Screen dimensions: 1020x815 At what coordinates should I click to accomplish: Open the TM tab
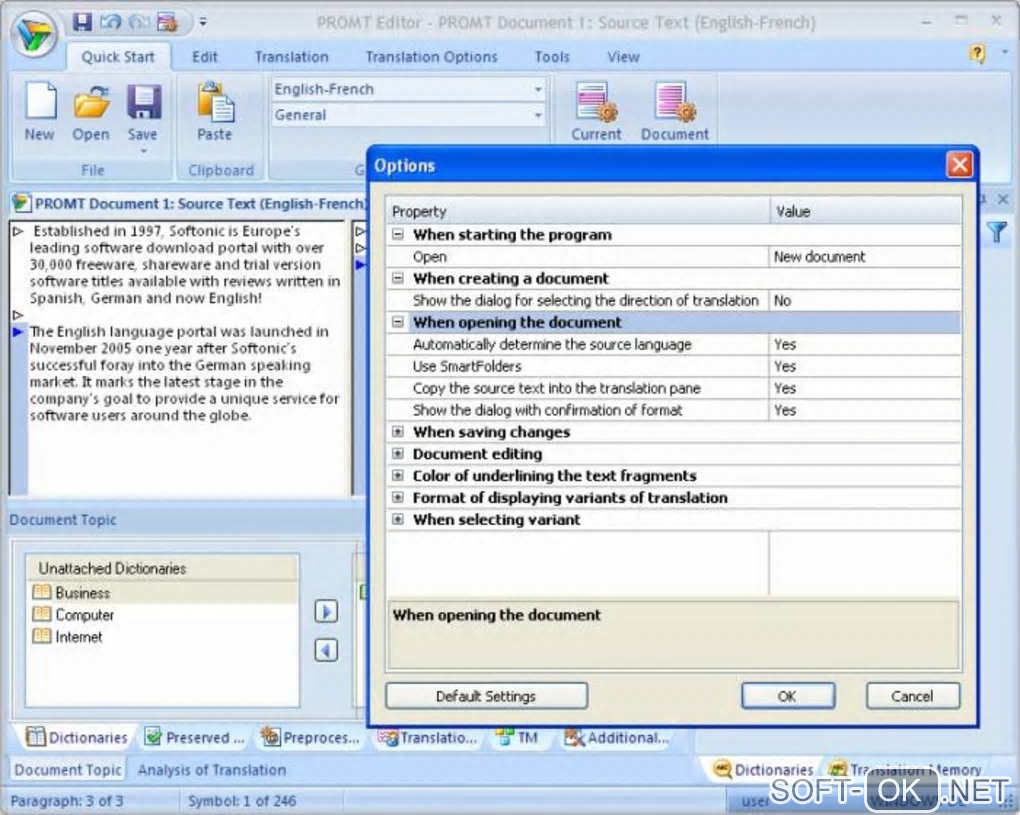pyautogui.click(x=517, y=738)
